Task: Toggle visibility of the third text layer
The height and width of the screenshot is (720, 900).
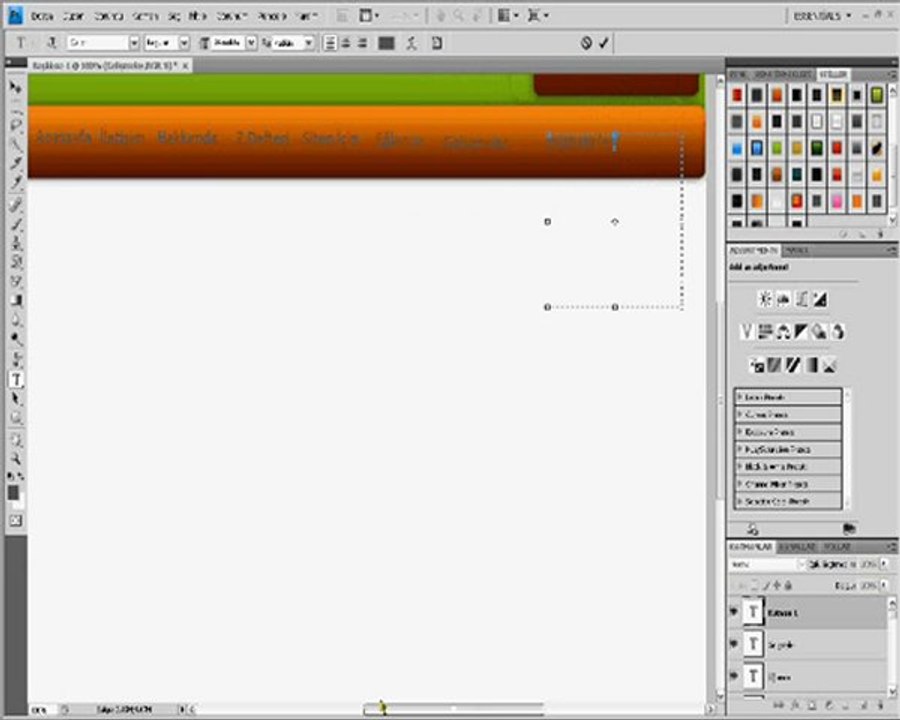Action: pyautogui.click(x=734, y=676)
